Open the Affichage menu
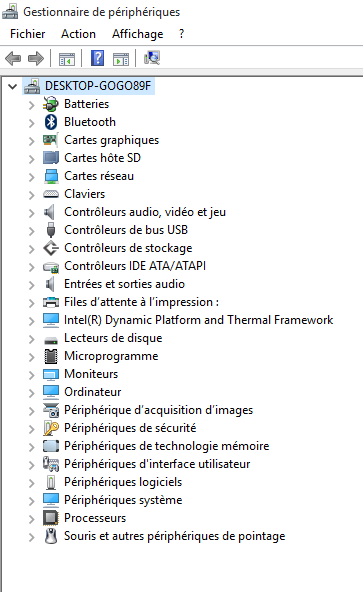 pos(137,34)
